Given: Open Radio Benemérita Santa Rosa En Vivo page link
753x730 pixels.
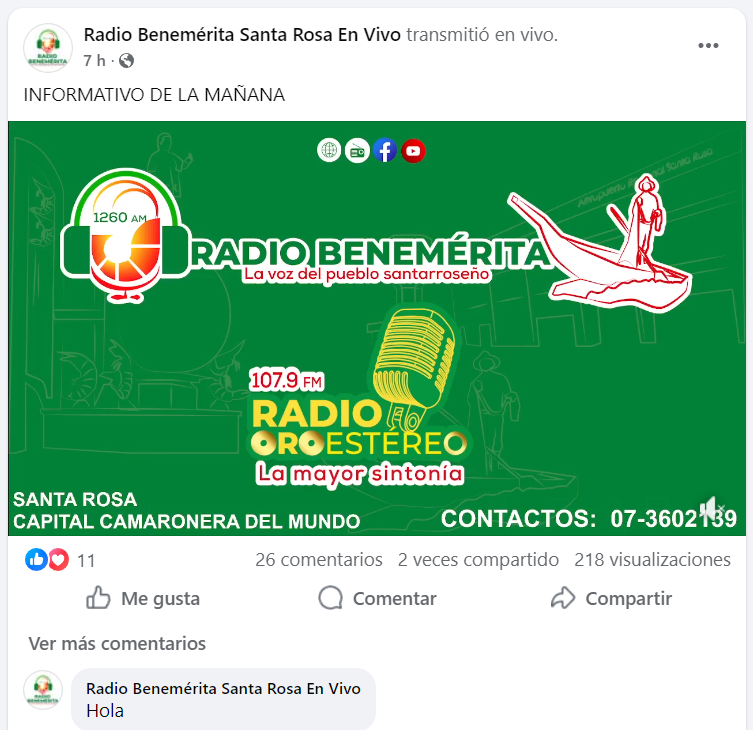Looking at the screenshot, I should click(242, 35).
